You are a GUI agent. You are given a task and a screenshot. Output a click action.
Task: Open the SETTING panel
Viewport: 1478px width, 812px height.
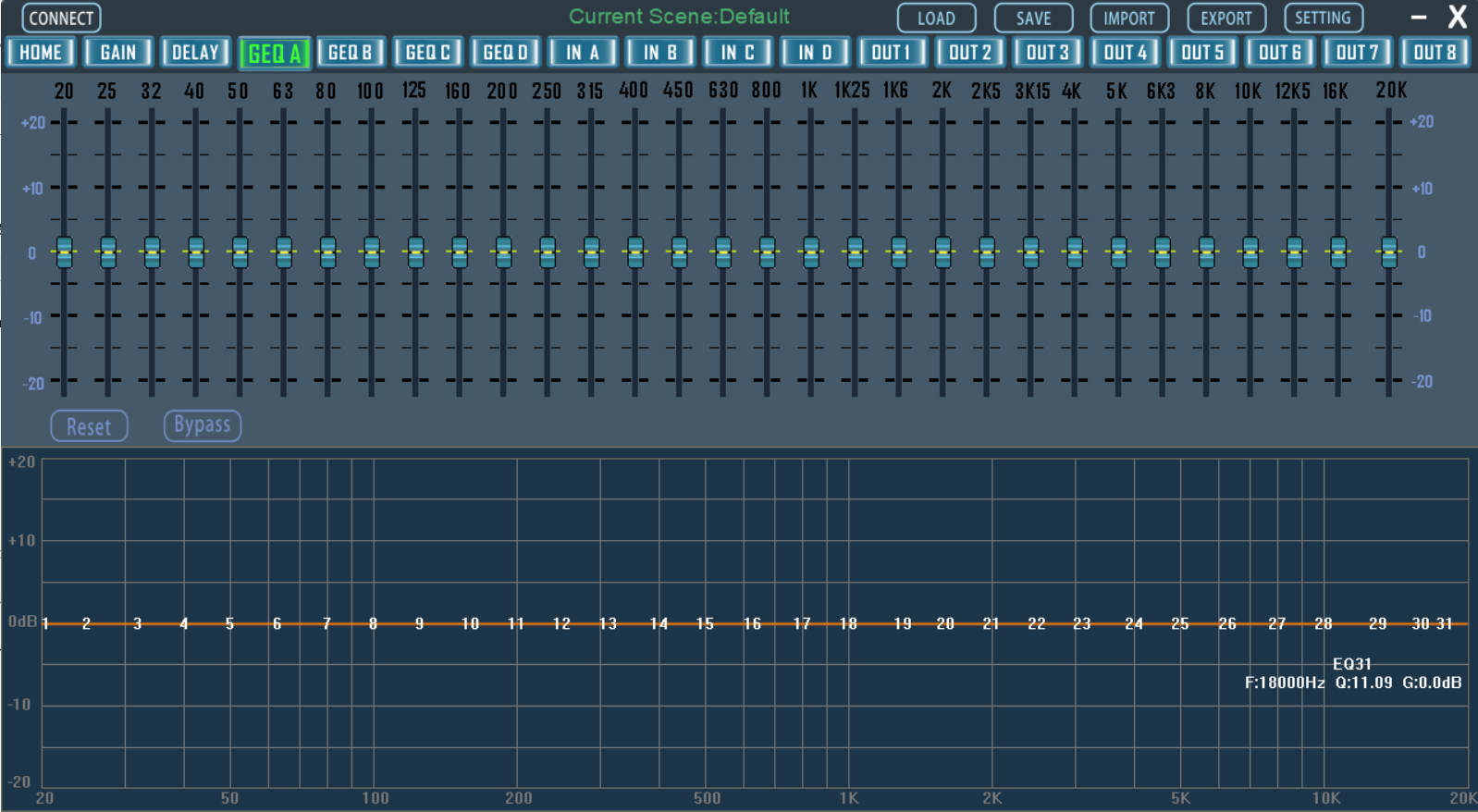click(x=1323, y=18)
